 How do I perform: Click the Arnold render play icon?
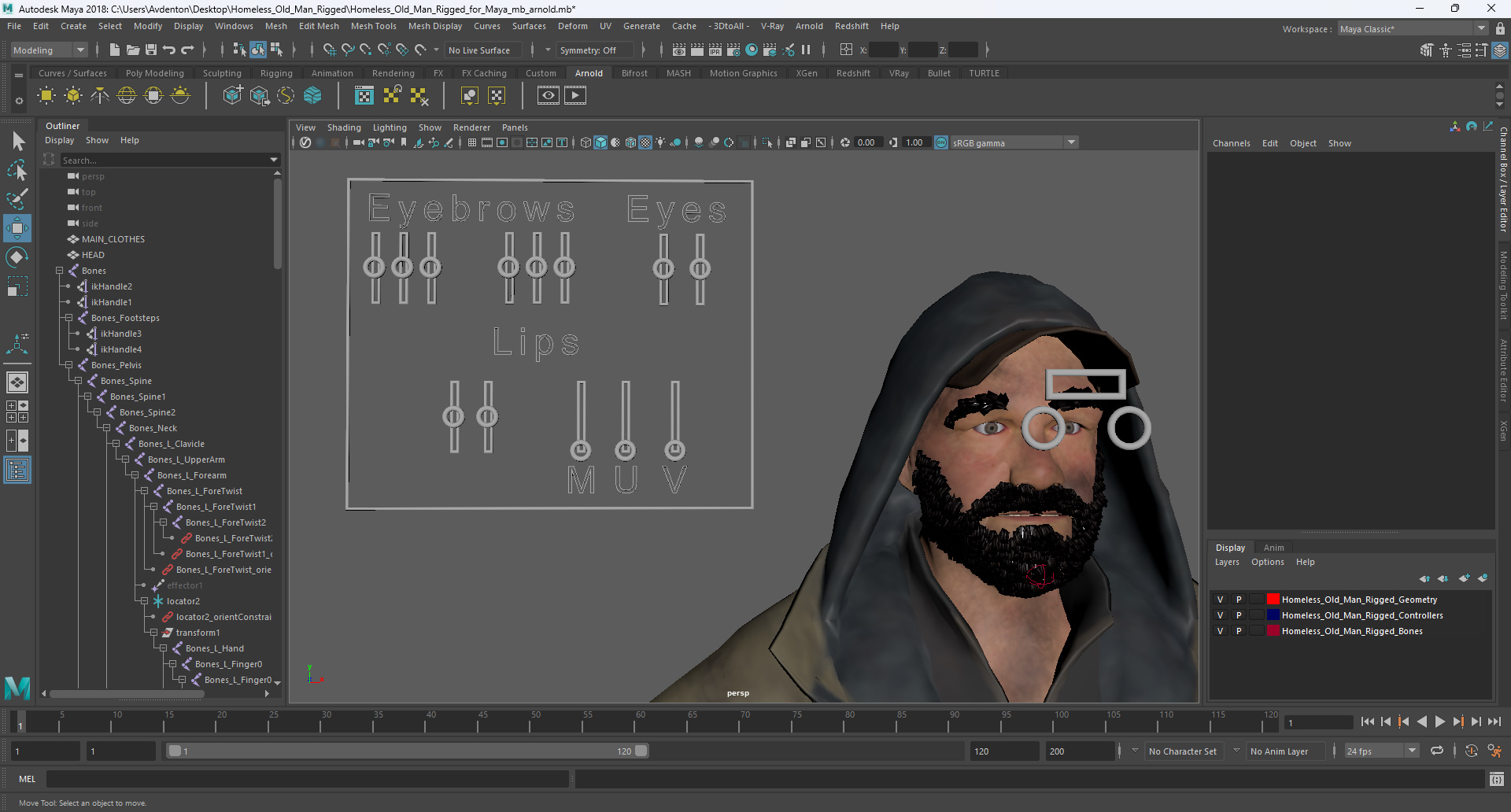575,96
